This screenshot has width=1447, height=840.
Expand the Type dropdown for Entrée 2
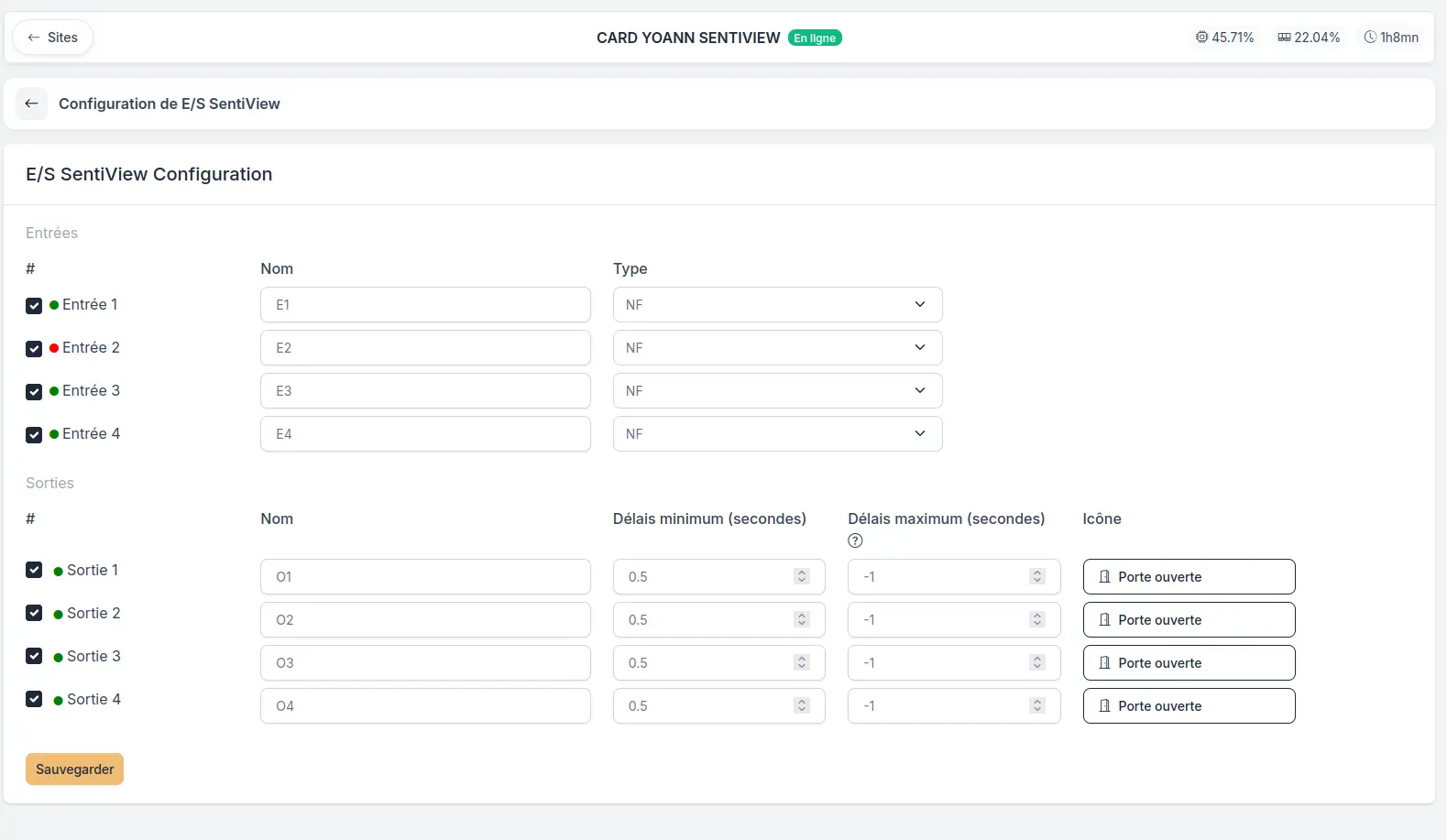pyautogui.click(x=777, y=348)
